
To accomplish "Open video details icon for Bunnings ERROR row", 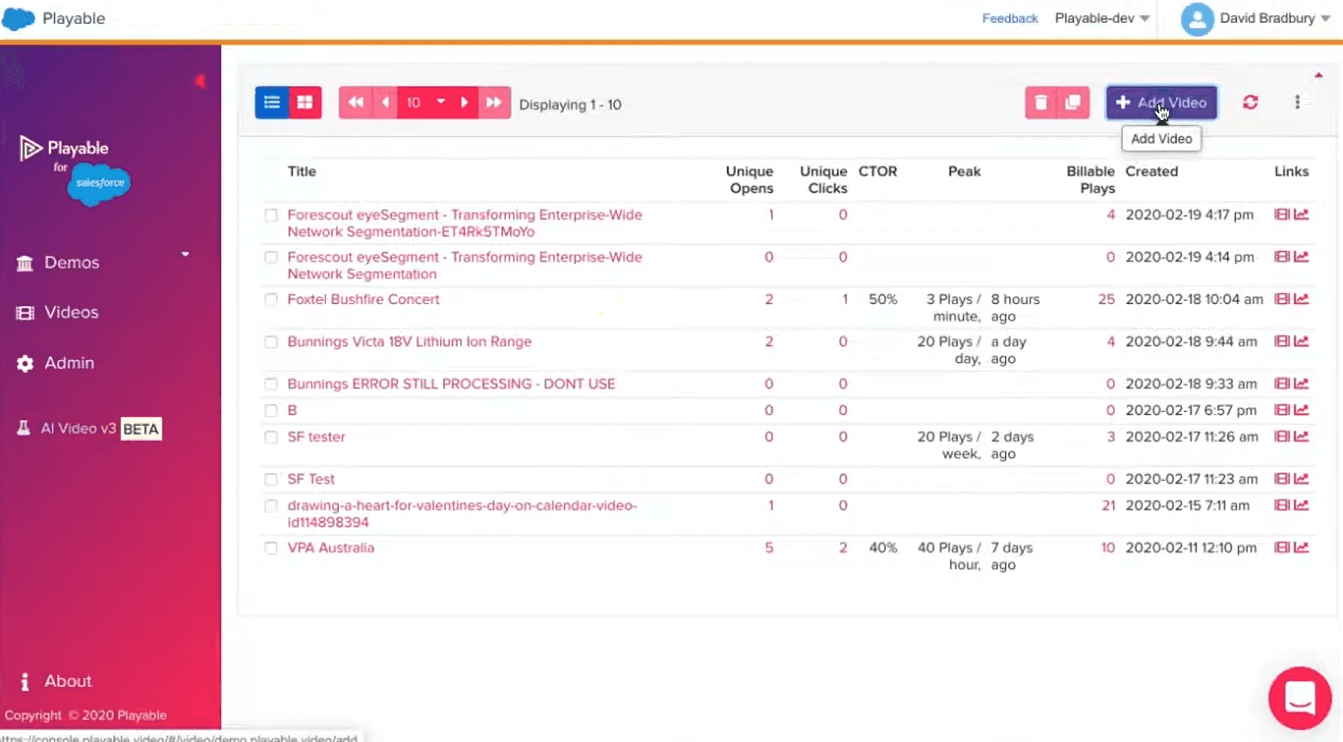I will click(1281, 384).
